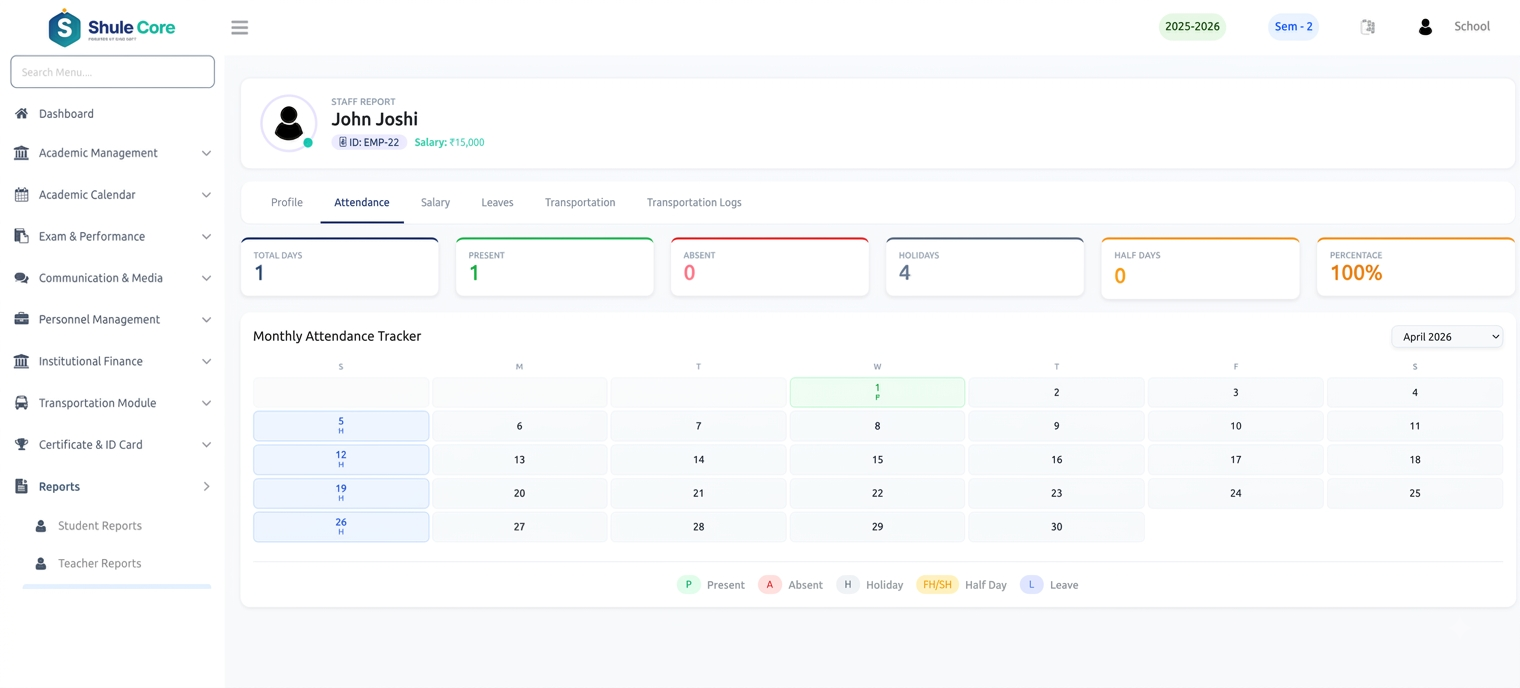Viewport: 1520px width, 688px height.
Task: Click the Academic Management building icon
Action: coord(21,153)
